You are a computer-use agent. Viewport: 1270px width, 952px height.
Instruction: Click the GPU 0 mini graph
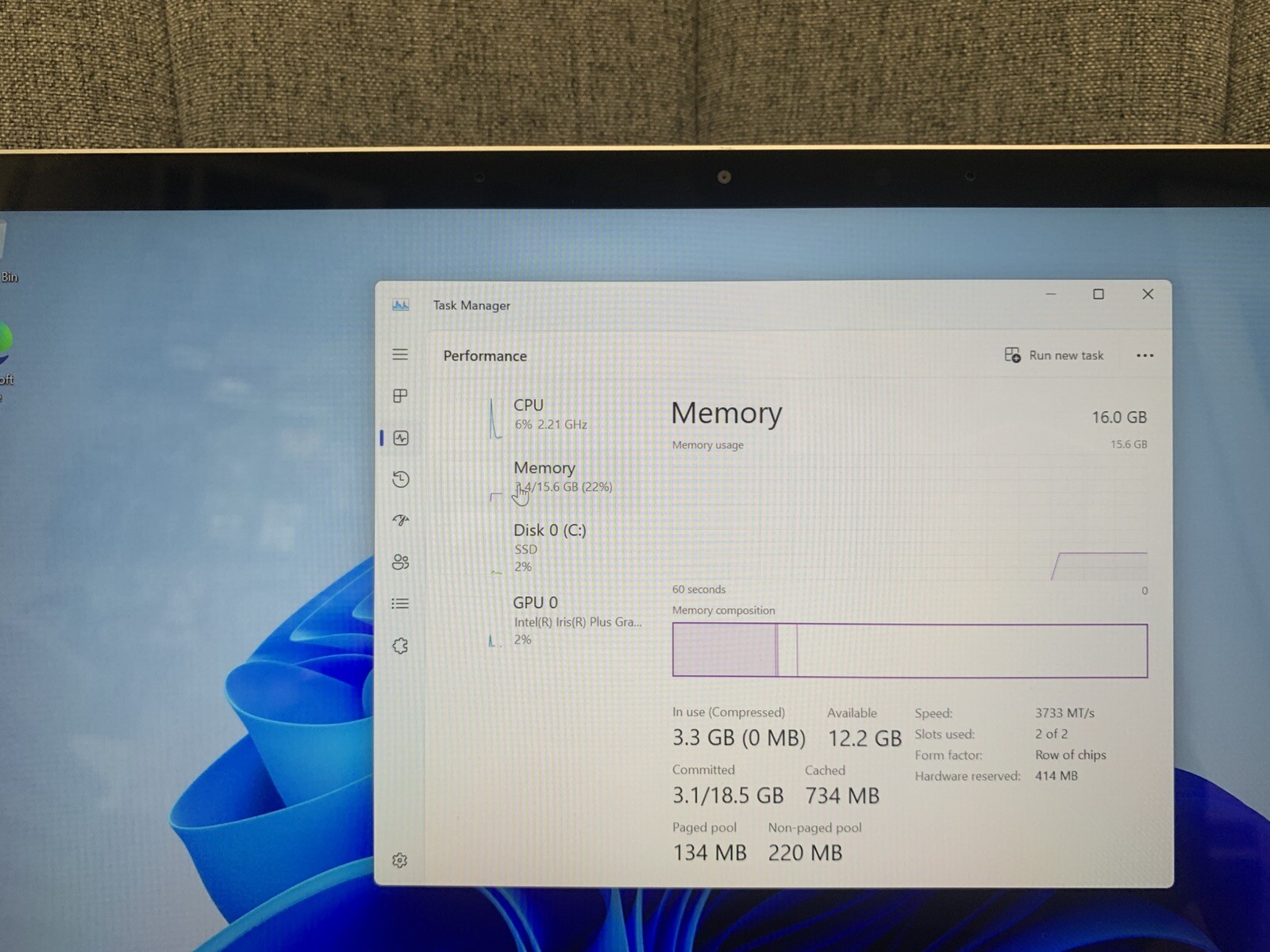pos(494,640)
